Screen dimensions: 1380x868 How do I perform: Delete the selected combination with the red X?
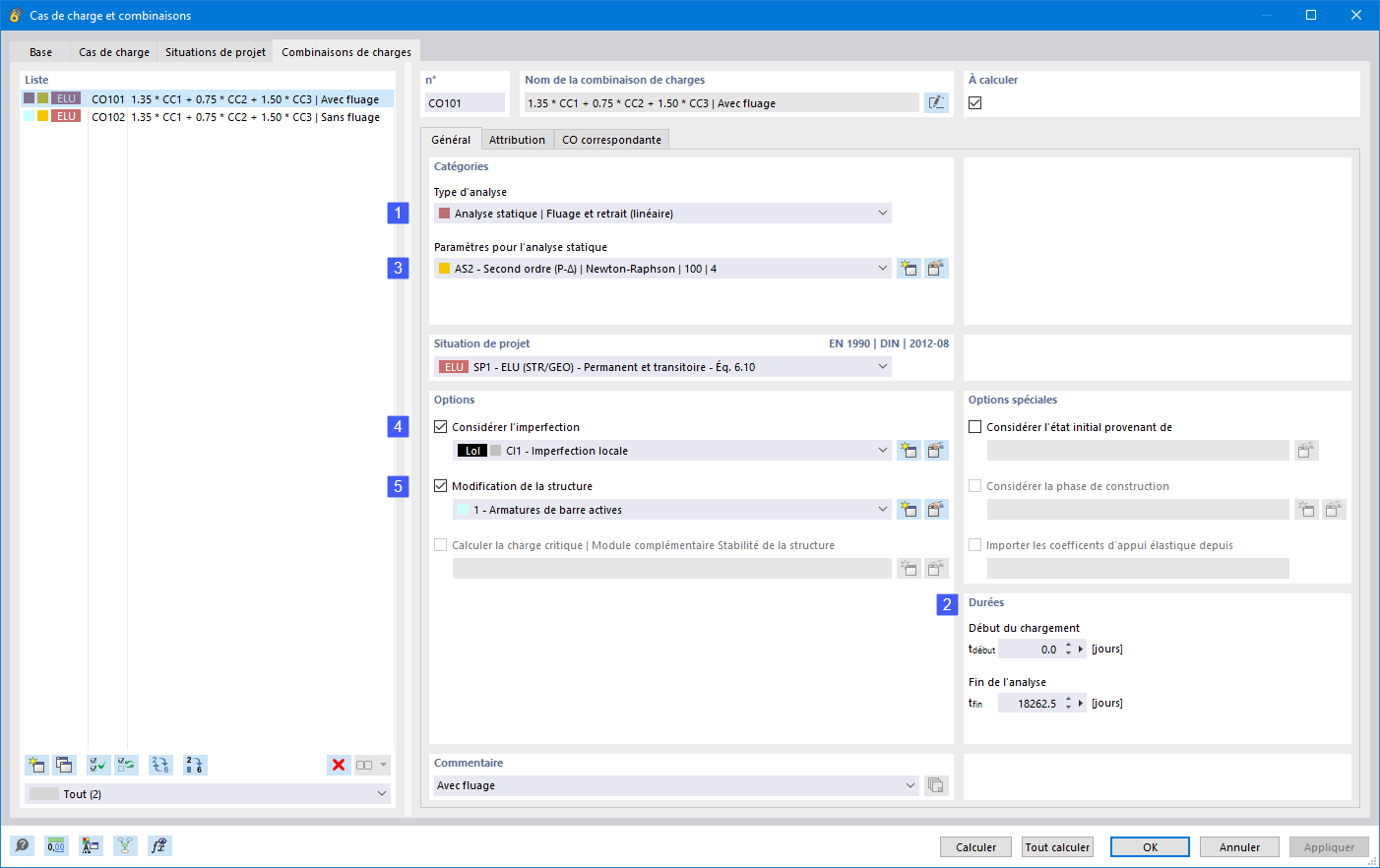[x=339, y=765]
